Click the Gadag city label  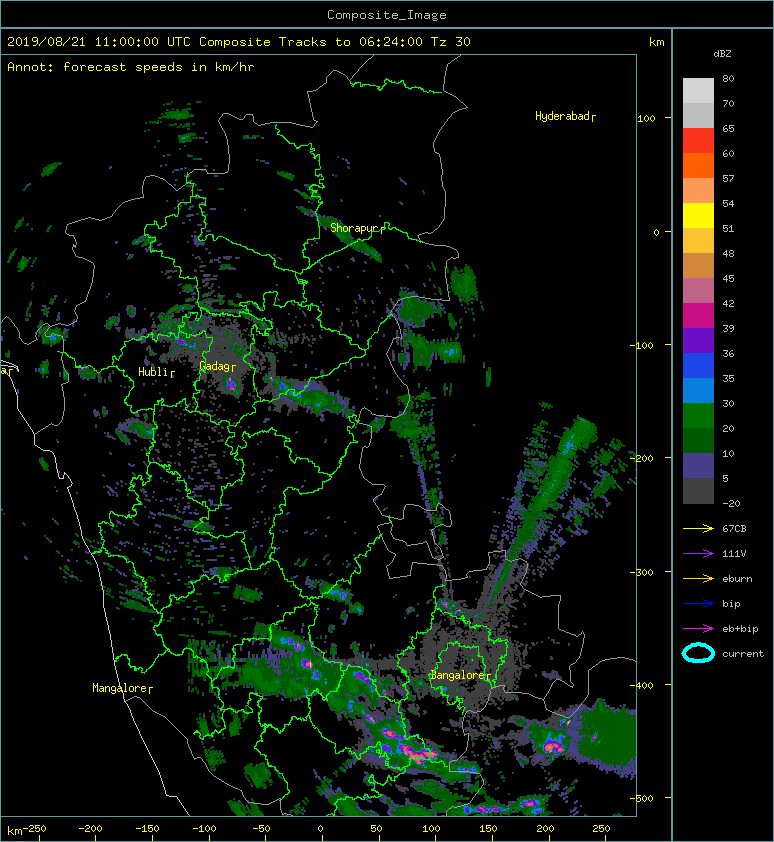[x=214, y=366]
